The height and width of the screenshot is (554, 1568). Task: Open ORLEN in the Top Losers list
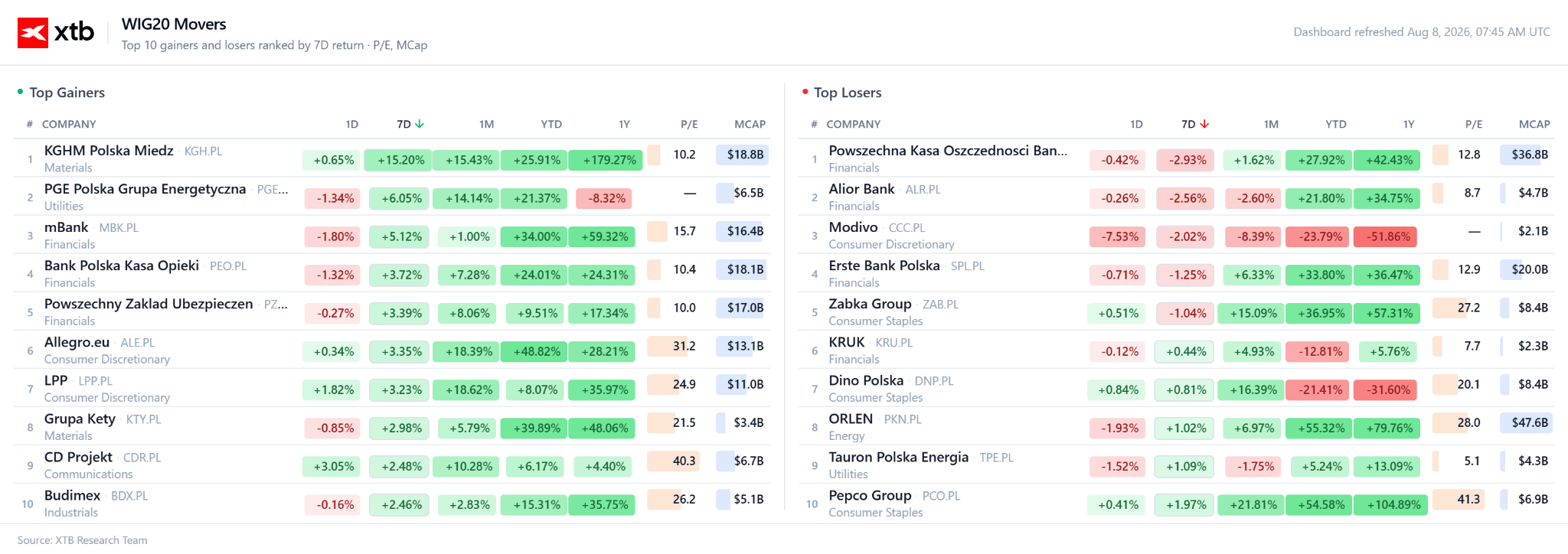[x=851, y=419]
